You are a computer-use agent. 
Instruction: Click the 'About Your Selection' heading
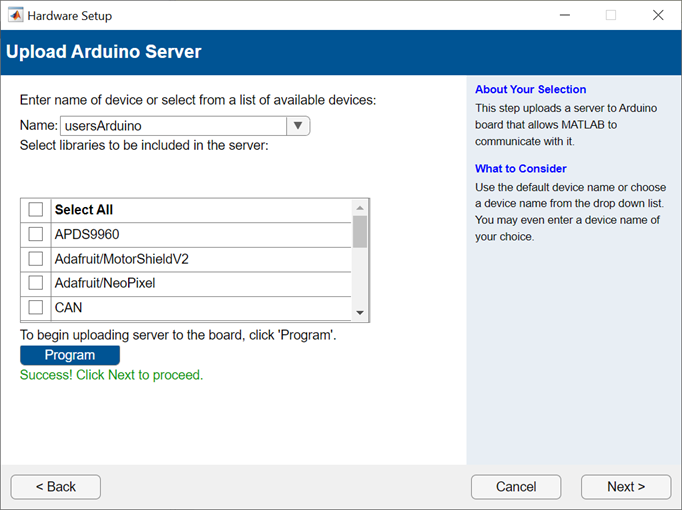pos(530,89)
